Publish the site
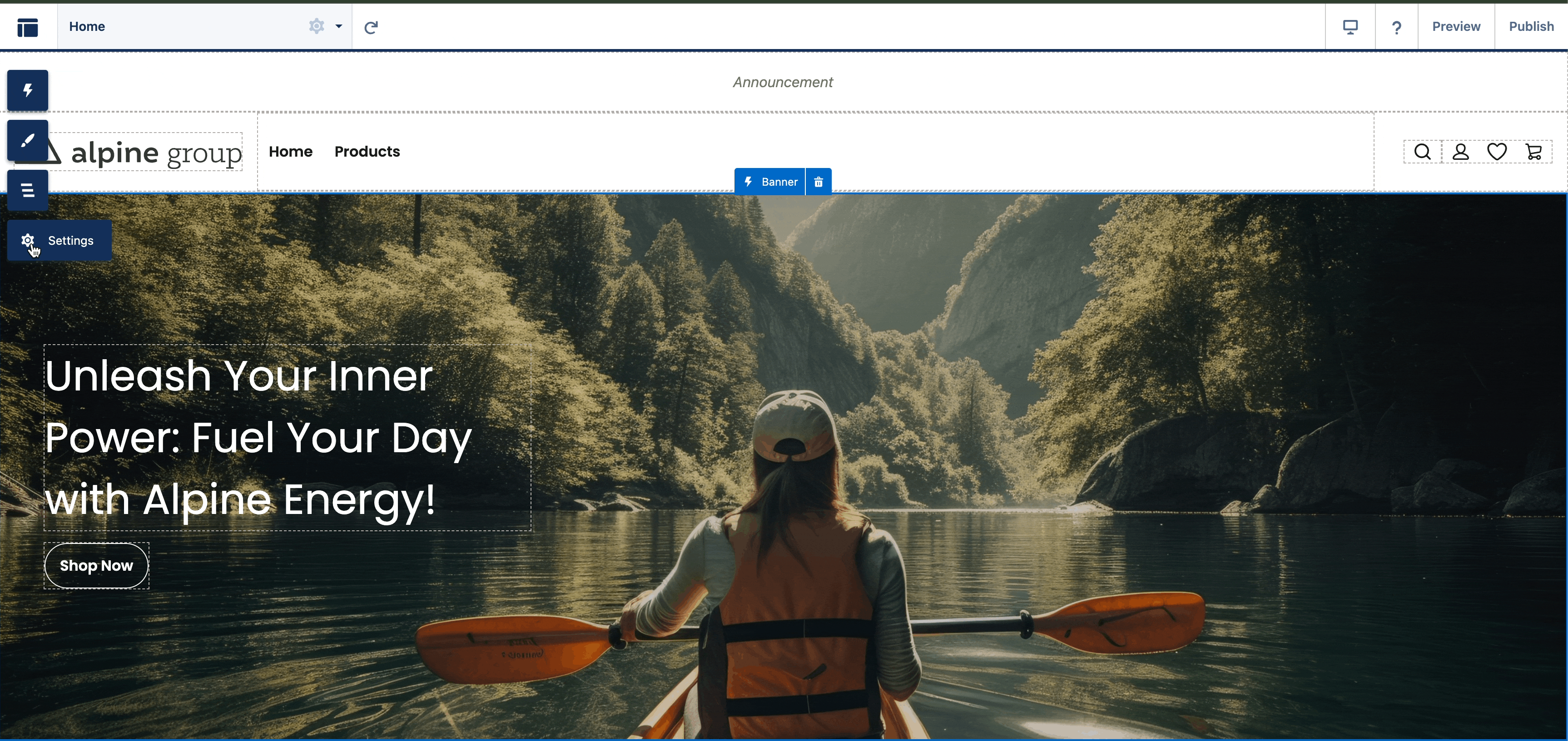Viewport: 1568px width, 741px height. 1532,26
